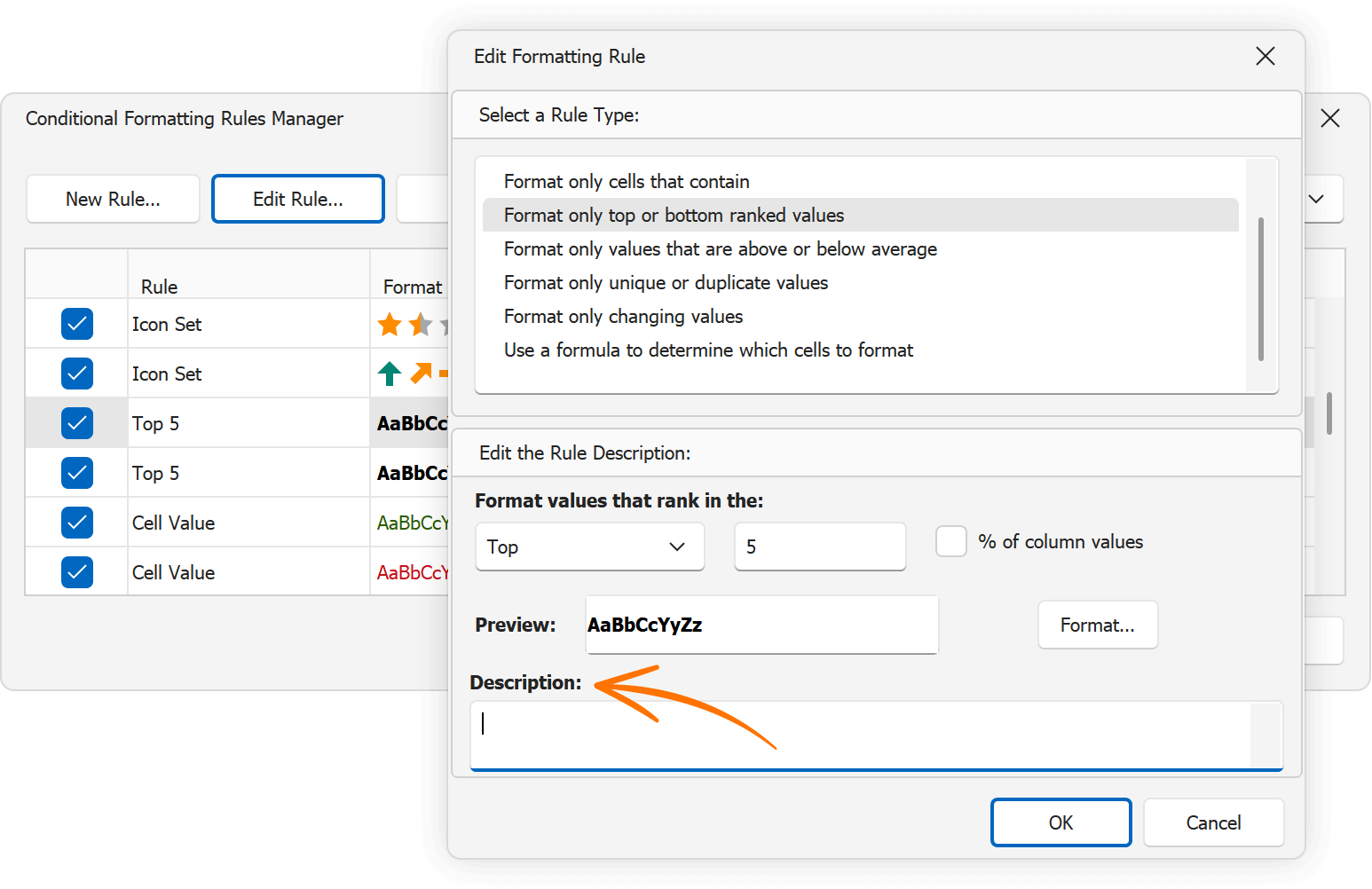The image size is (1372, 889).
Task: Click the orange diagonal arrow icon preview
Action: [x=421, y=374]
